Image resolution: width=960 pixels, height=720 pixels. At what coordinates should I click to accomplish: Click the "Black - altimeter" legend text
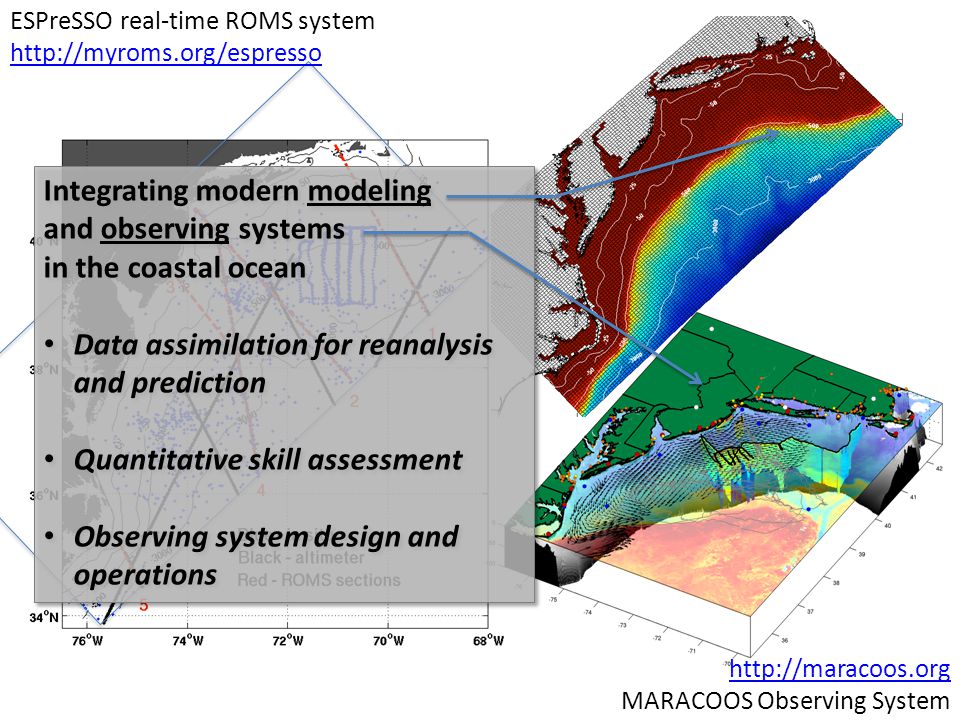click(301, 558)
